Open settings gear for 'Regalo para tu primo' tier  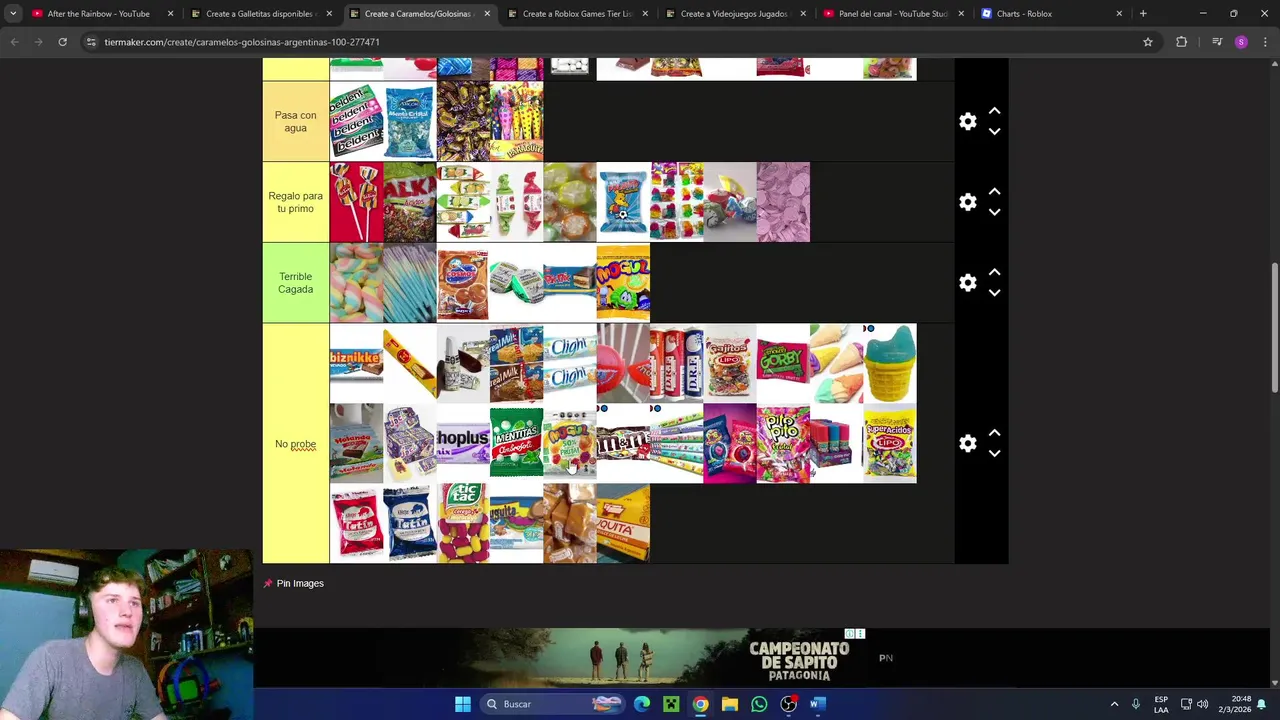point(967,202)
